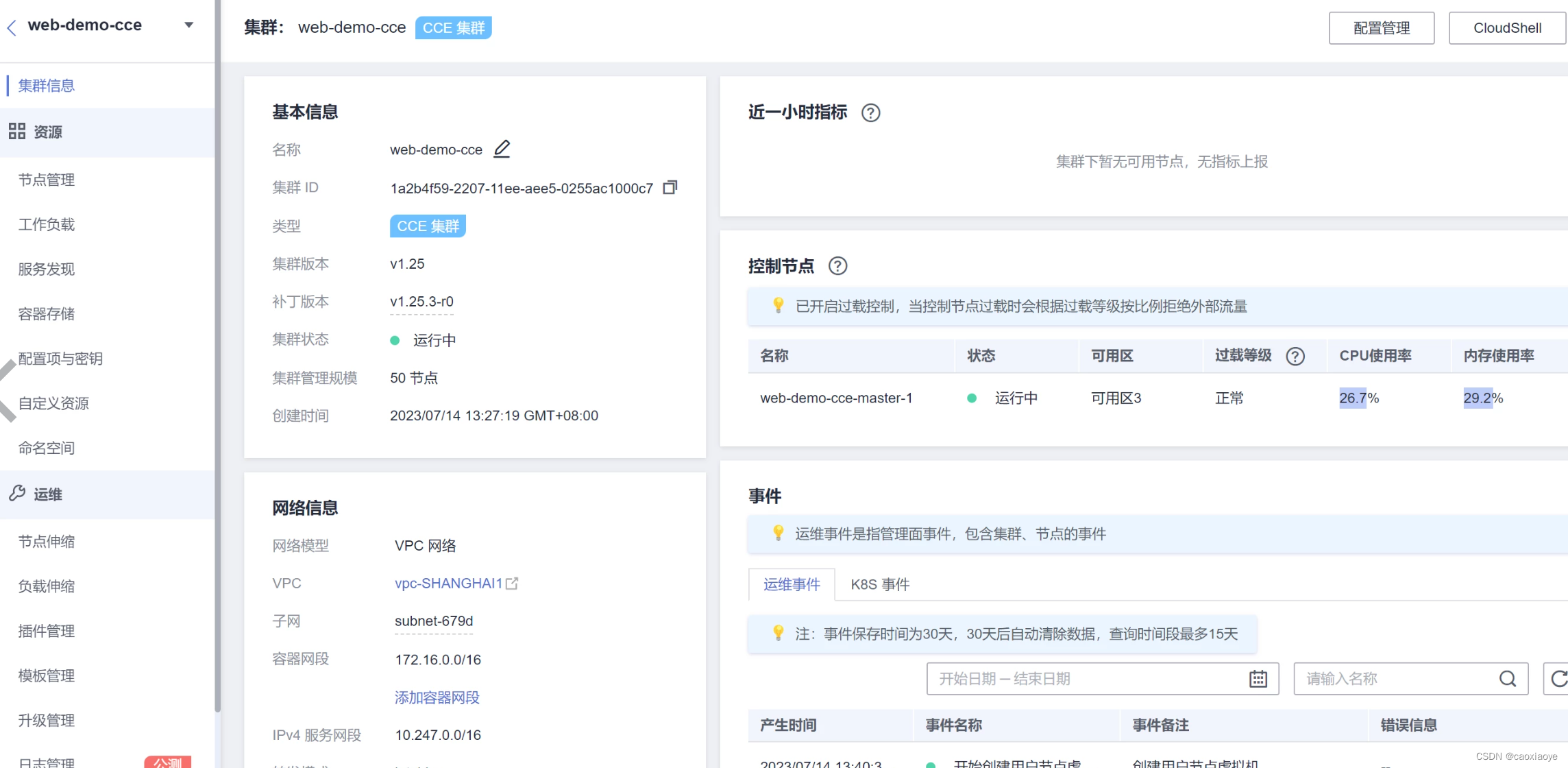Viewport: 1568px width, 768px height.
Task: Open the calendar icon in date range field
Action: (x=1258, y=679)
